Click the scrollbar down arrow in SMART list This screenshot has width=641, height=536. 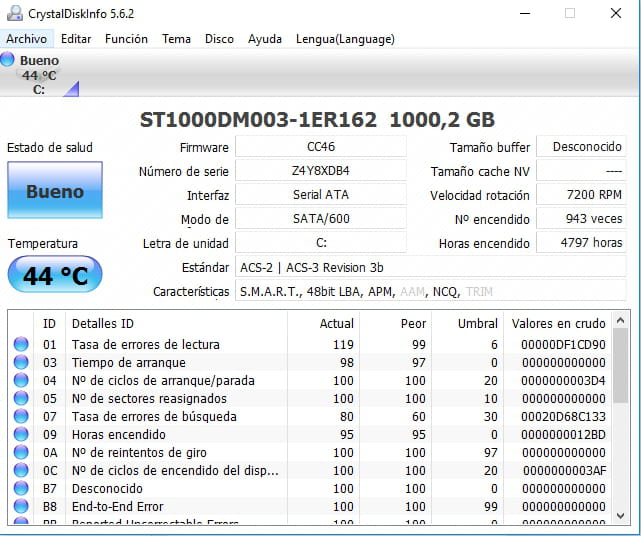(620, 516)
